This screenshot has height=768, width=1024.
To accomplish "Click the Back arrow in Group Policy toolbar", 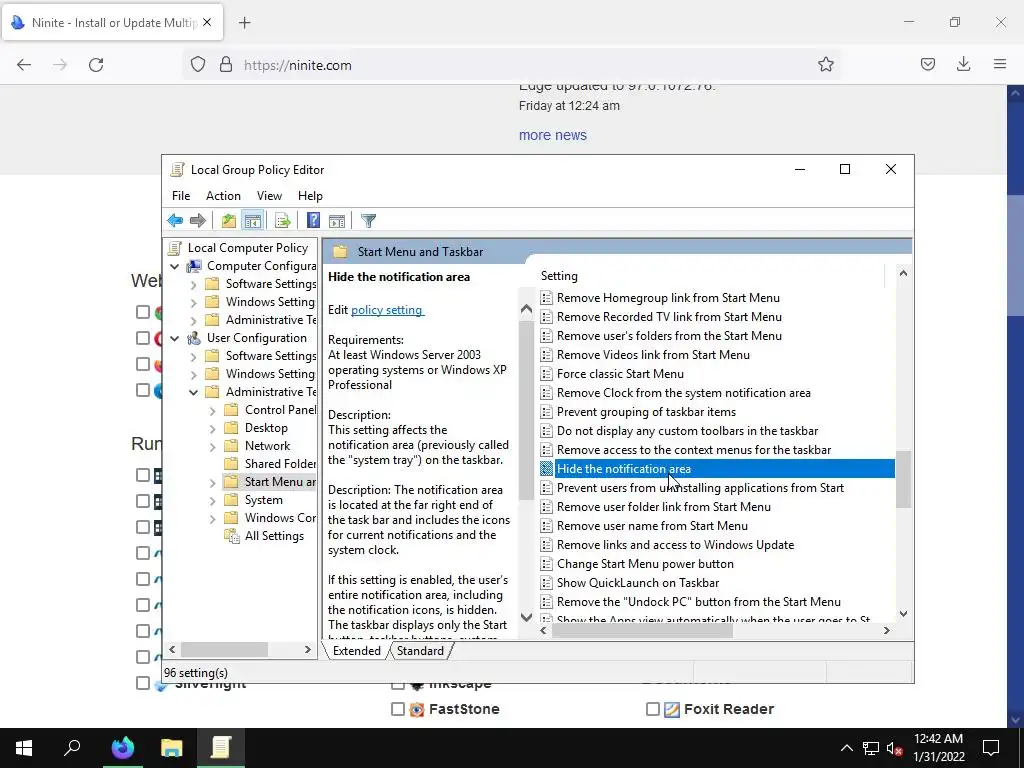I will (x=175, y=221).
